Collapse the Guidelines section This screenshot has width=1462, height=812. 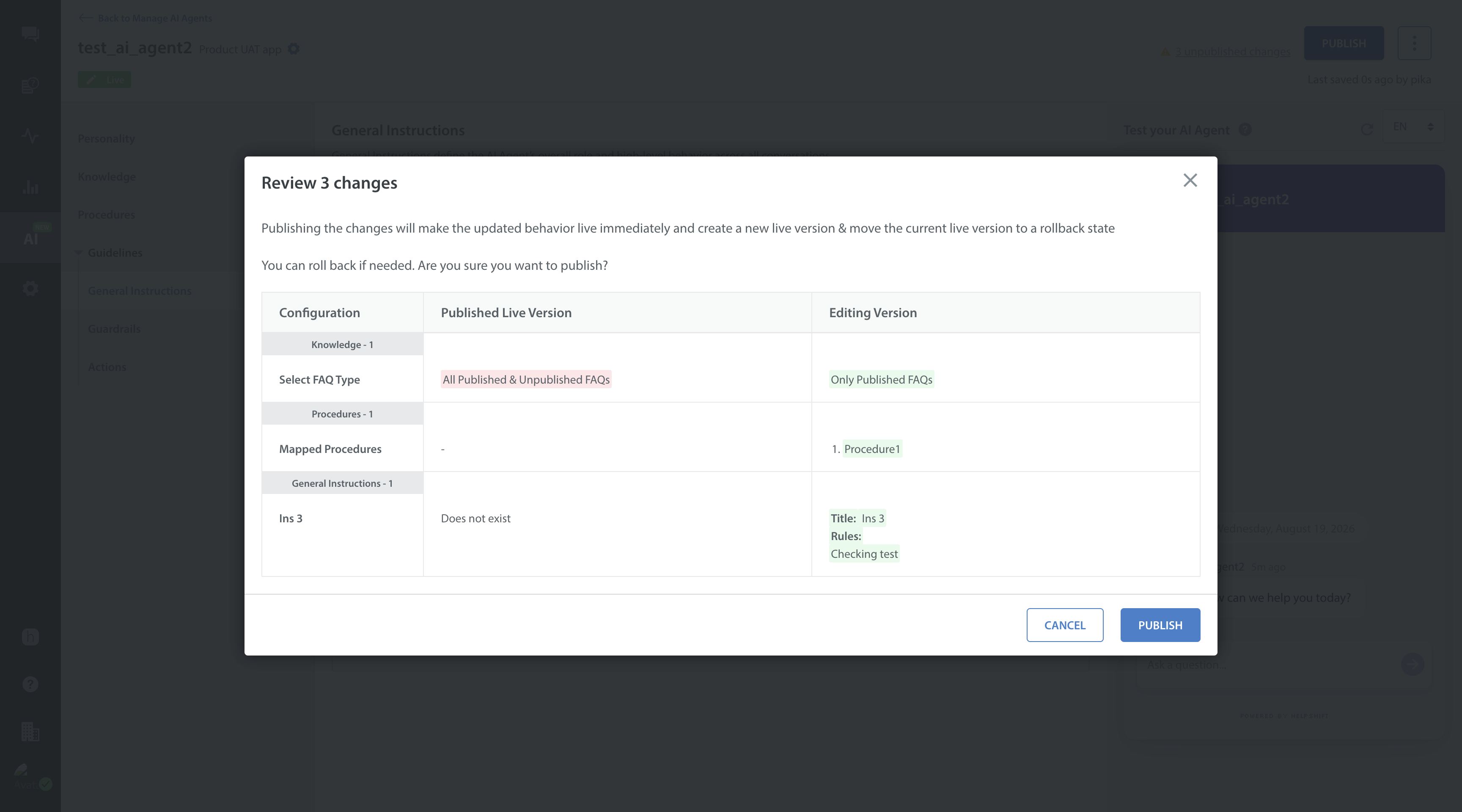point(78,252)
